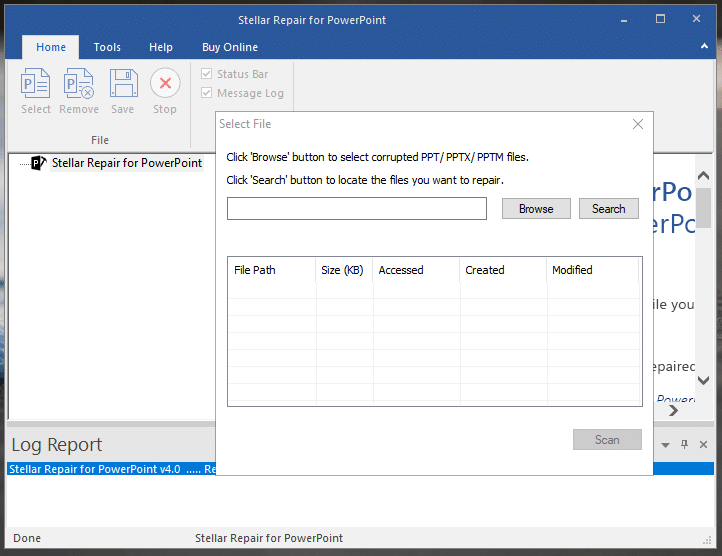The width and height of the screenshot is (722, 556).
Task: Pin the Log Report panel
Action: (x=685, y=444)
